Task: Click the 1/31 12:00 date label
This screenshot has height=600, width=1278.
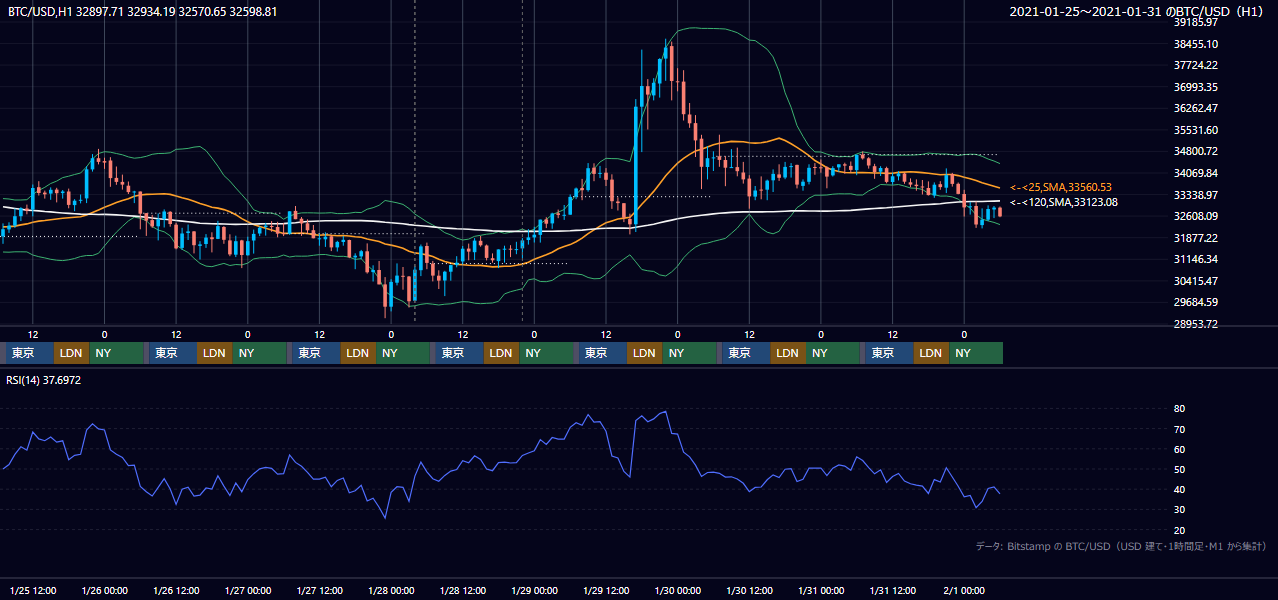Action: [893, 590]
